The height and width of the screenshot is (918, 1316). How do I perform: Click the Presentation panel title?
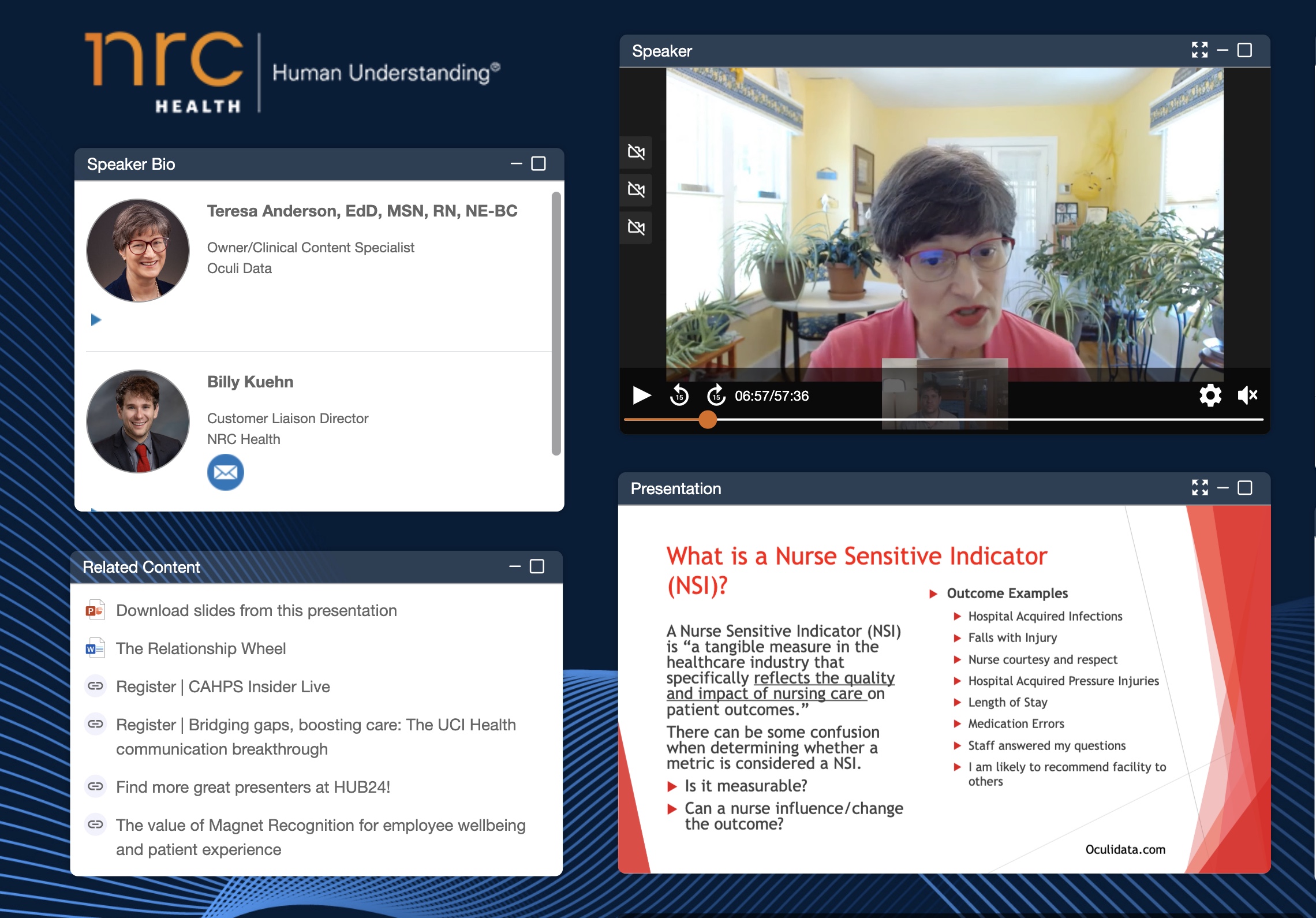(676, 488)
